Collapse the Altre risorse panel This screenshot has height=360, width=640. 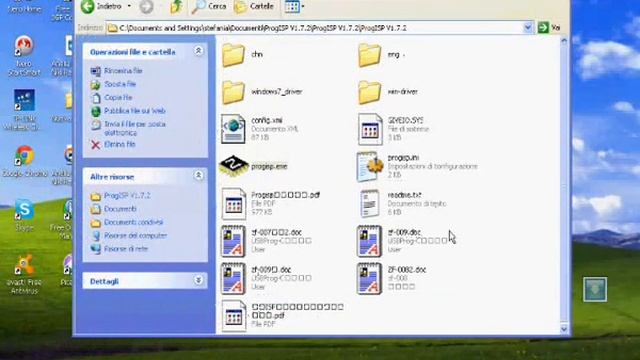[198, 176]
